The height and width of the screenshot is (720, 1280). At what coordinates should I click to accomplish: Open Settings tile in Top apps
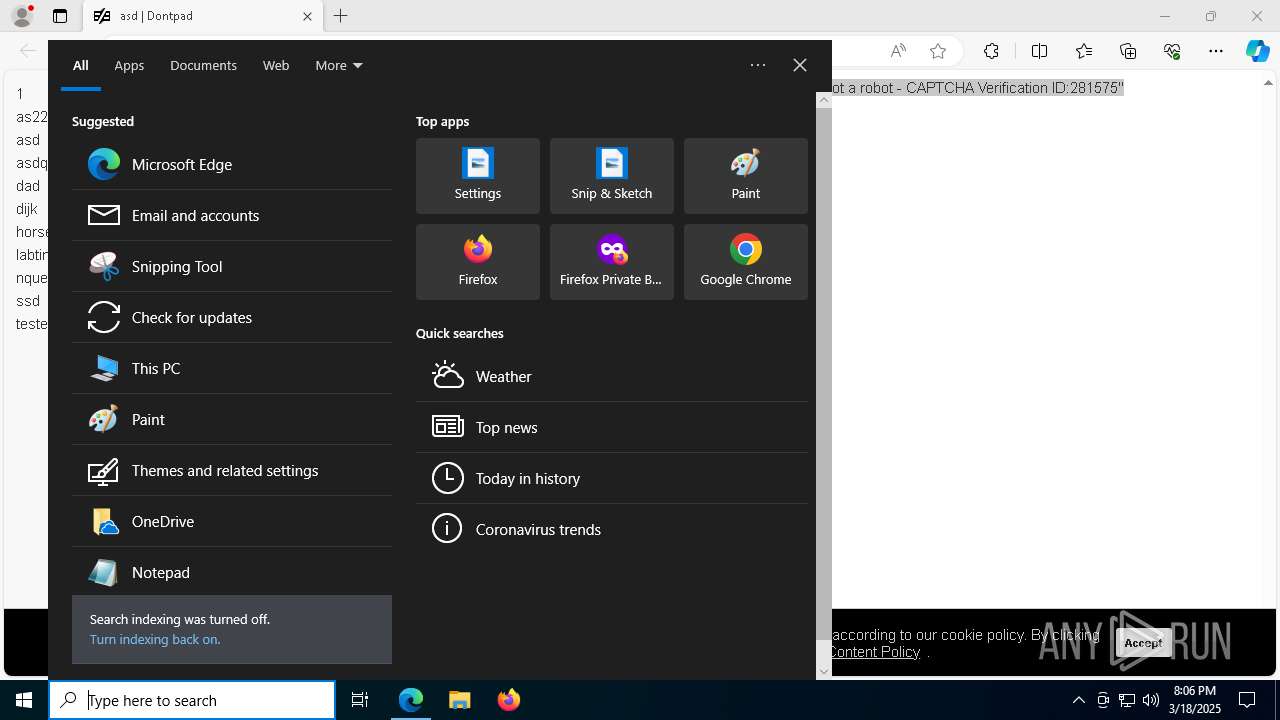click(x=478, y=176)
